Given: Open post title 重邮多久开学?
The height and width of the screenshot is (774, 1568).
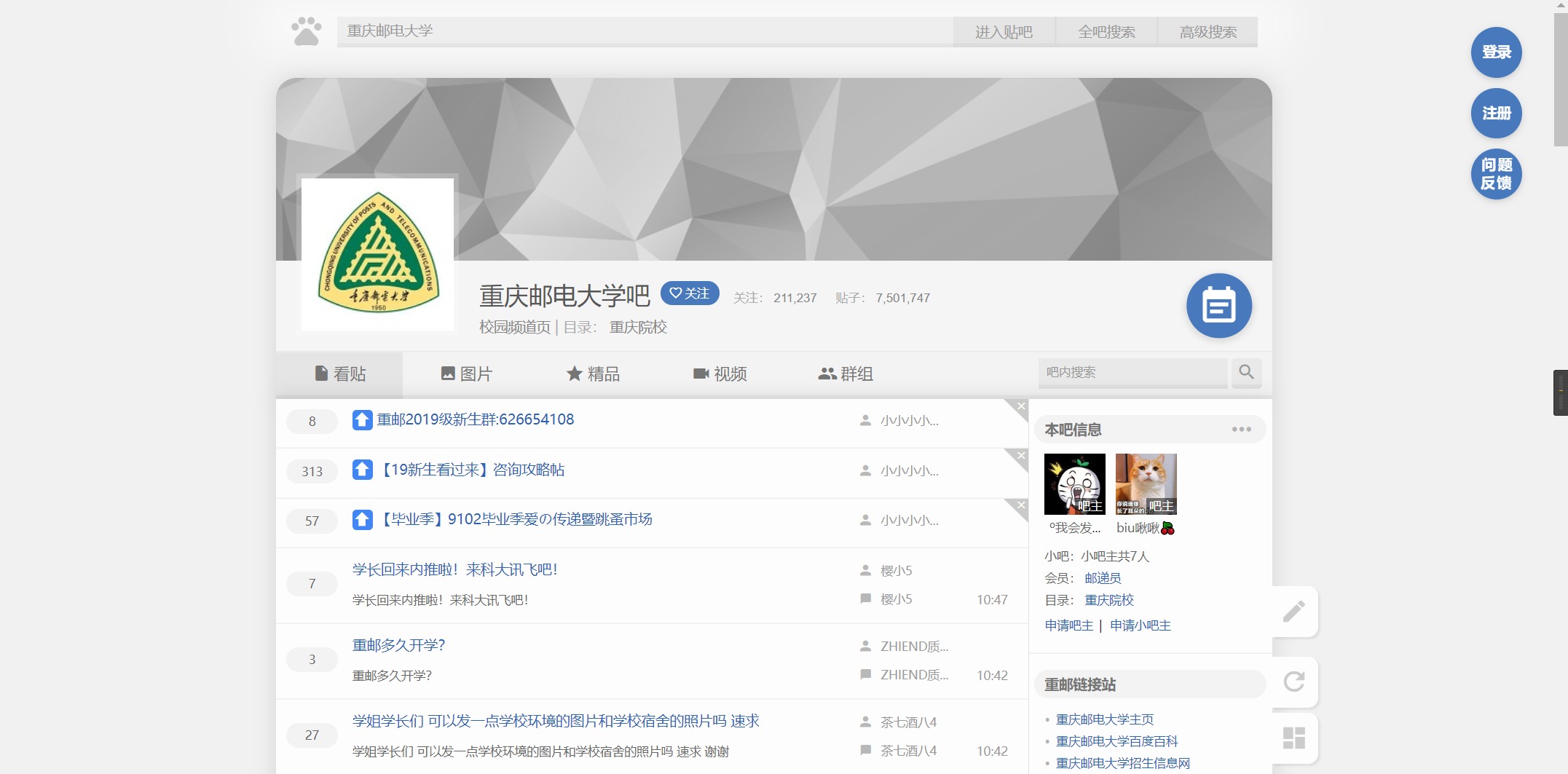Looking at the screenshot, I should coord(398,645).
